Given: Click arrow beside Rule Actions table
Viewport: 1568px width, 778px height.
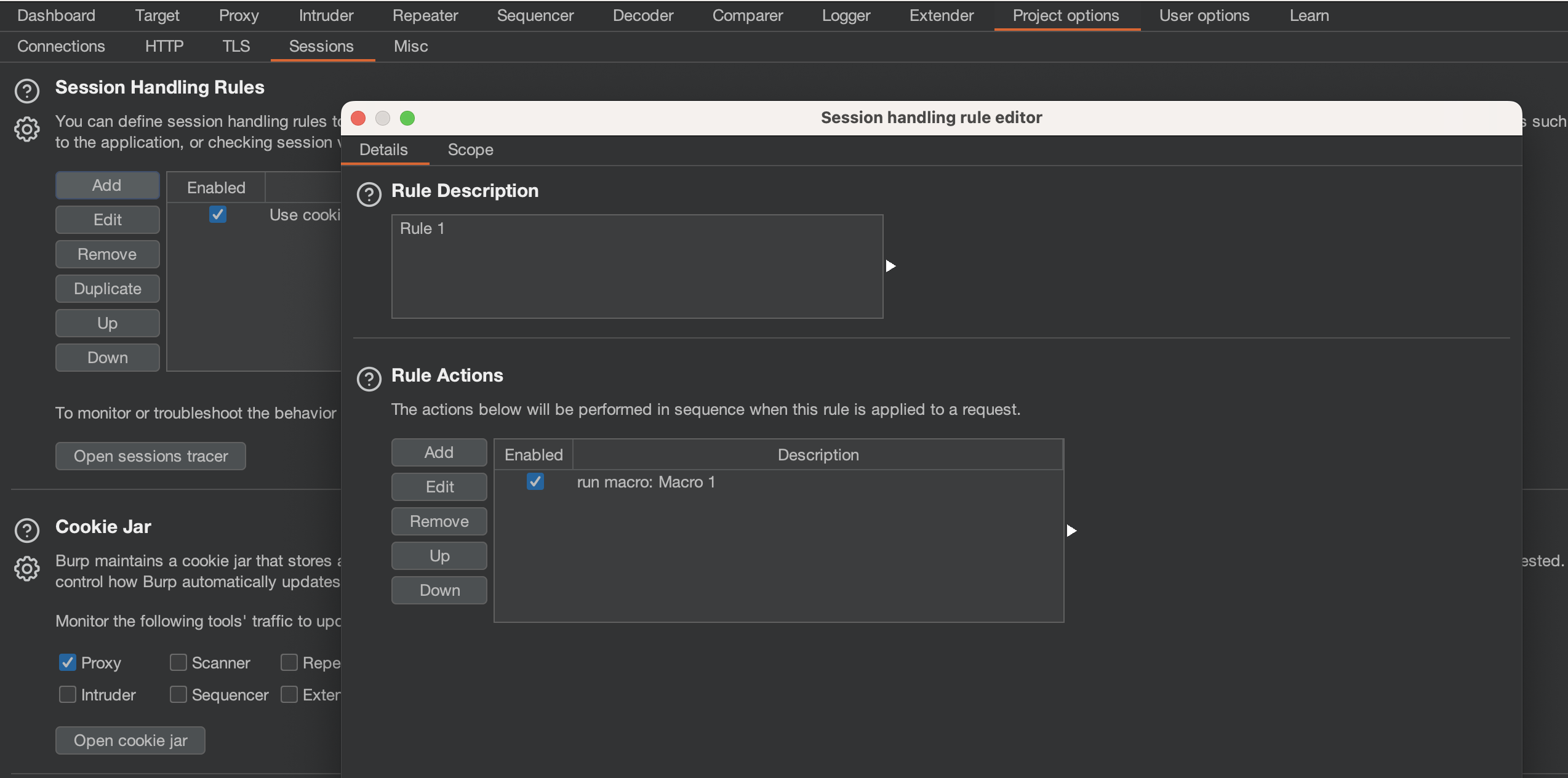Looking at the screenshot, I should tap(1071, 531).
